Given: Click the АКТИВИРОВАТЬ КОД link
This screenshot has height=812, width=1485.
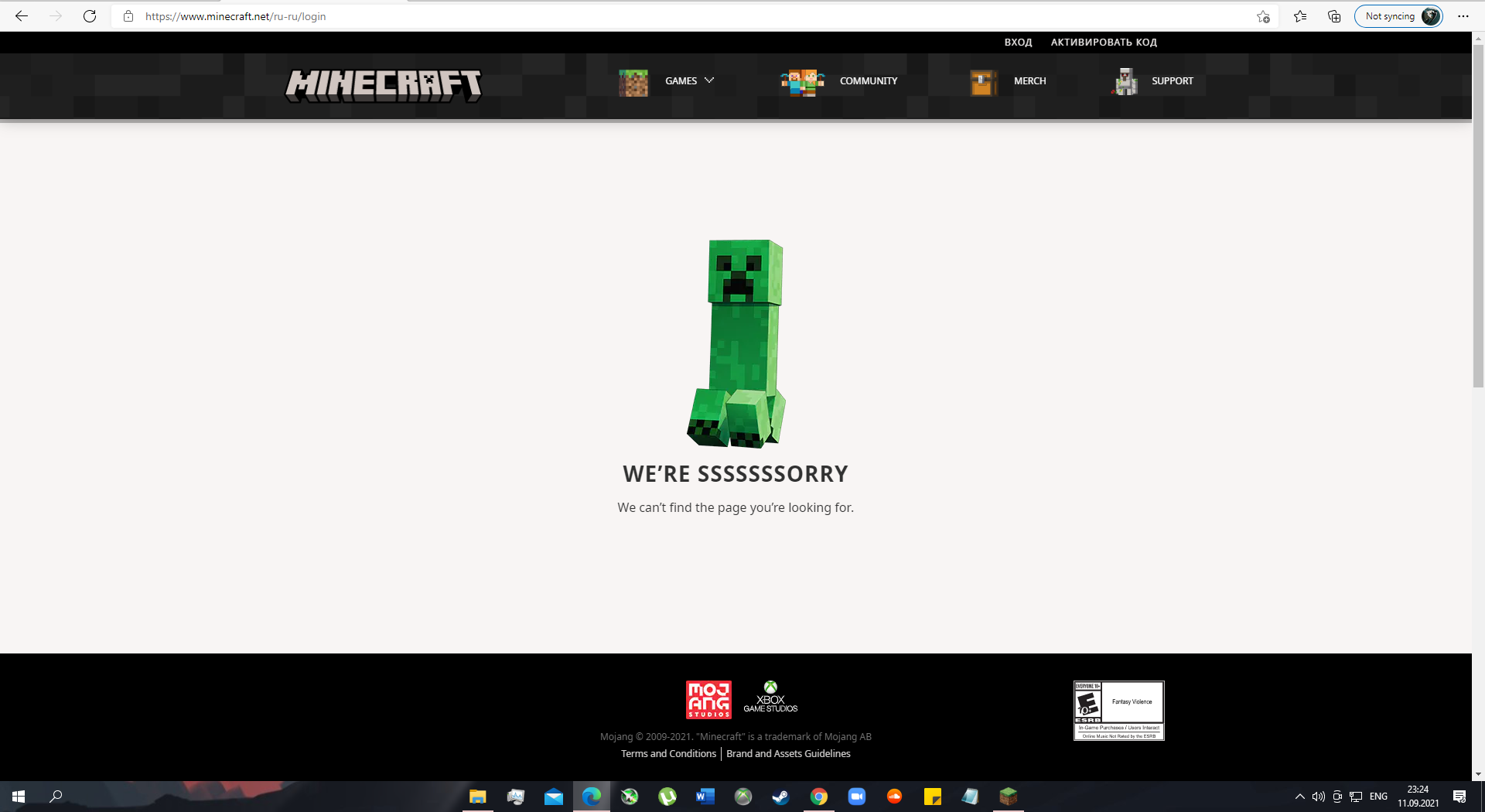Looking at the screenshot, I should pyautogui.click(x=1104, y=43).
